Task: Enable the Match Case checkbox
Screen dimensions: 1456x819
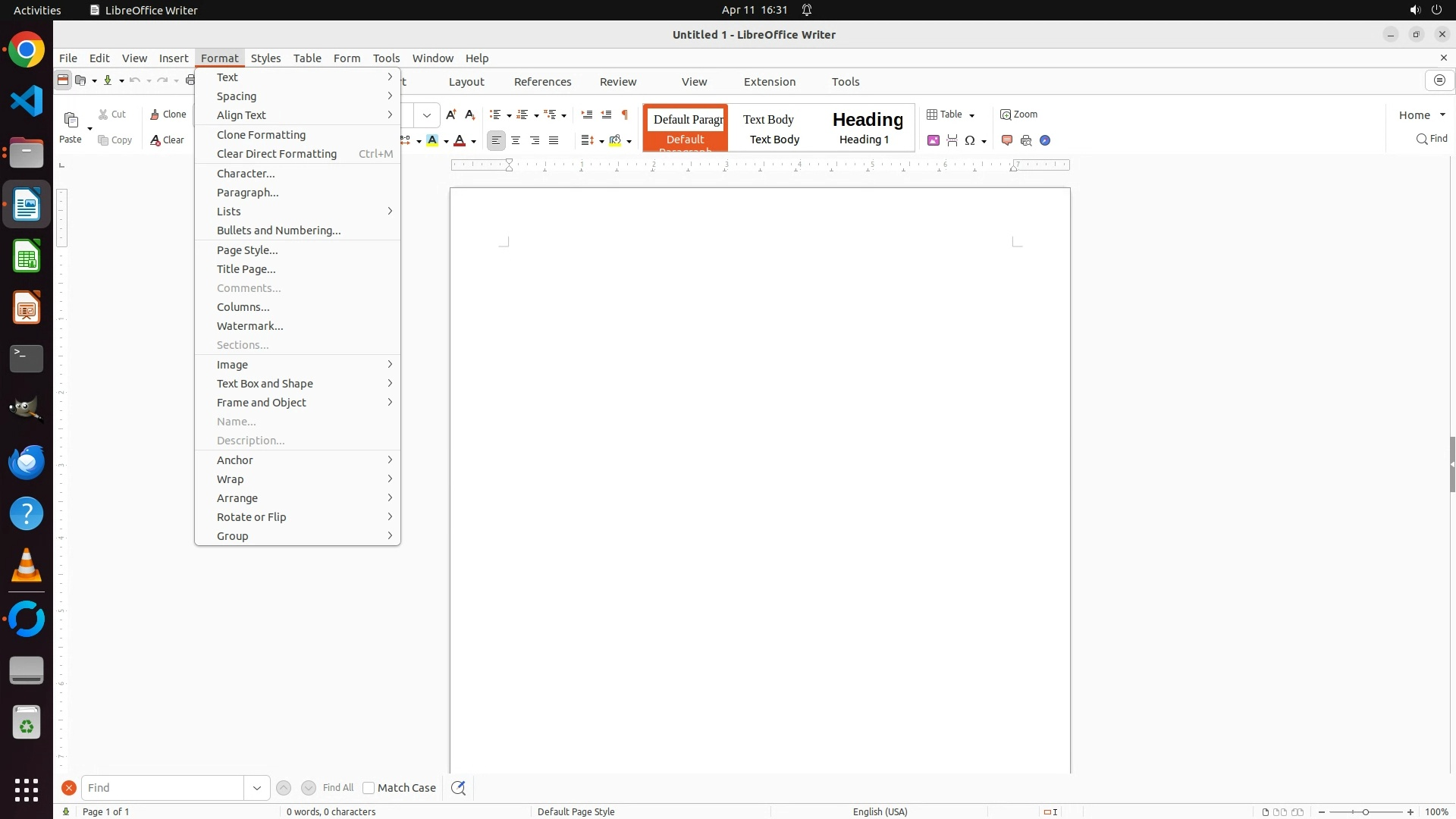Action: tap(369, 788)
